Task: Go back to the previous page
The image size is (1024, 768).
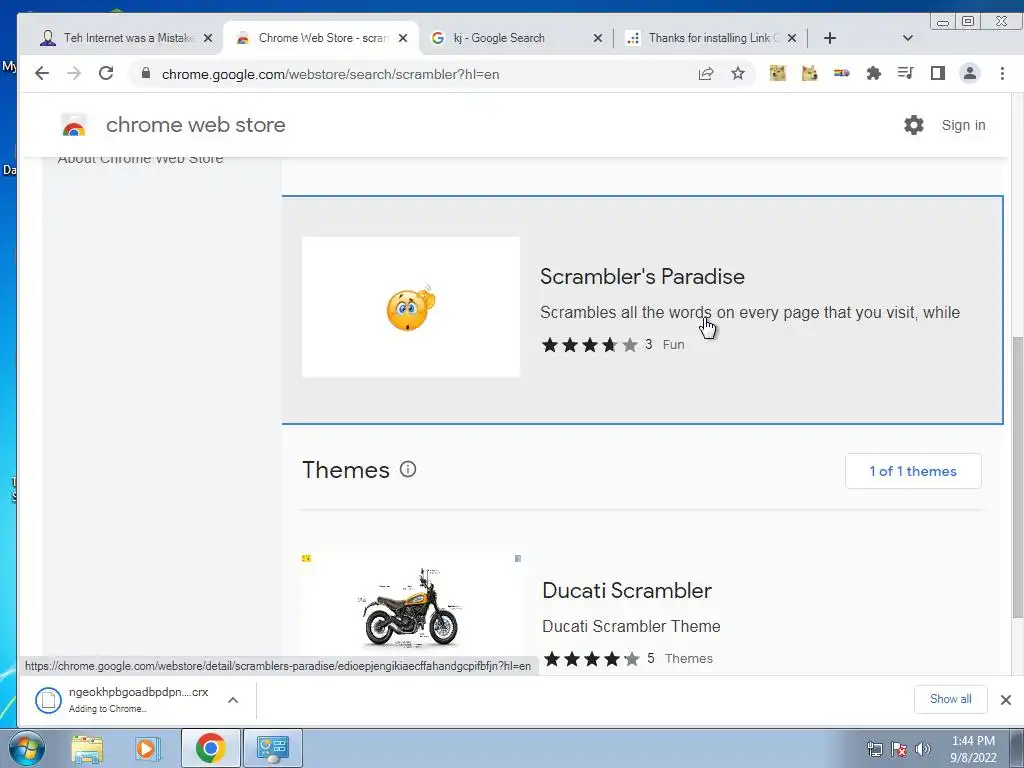Action: (x=42, y=74)
